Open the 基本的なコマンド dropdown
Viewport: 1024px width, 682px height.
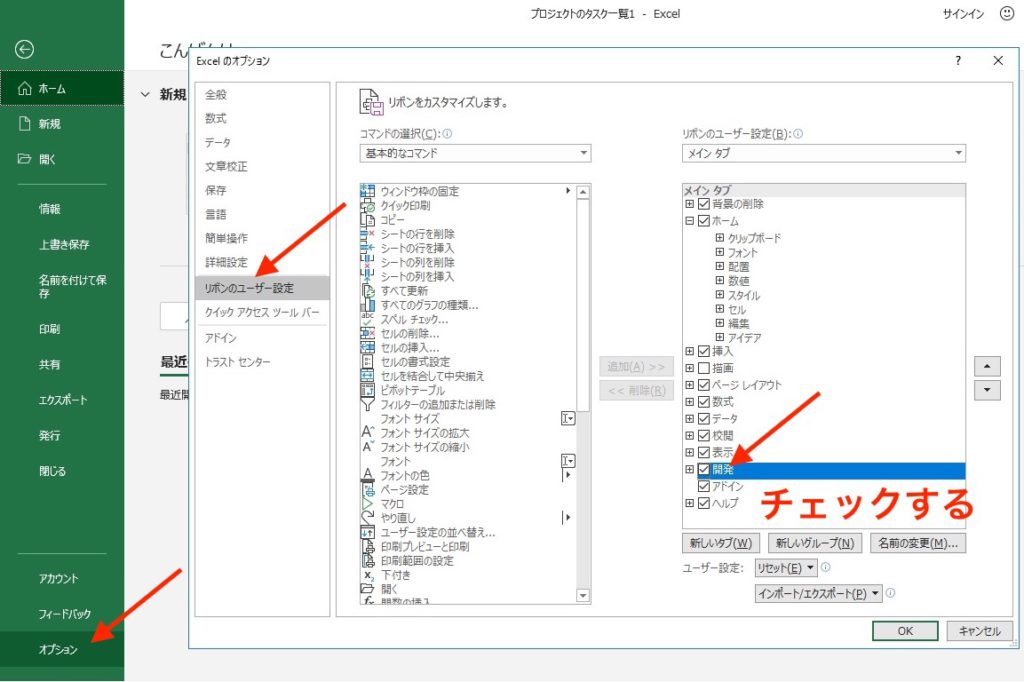click(475, 153)
